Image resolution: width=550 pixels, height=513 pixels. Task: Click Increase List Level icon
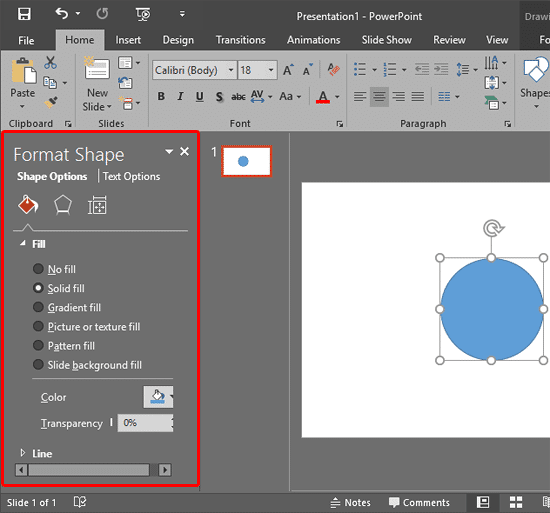point(441,69)
